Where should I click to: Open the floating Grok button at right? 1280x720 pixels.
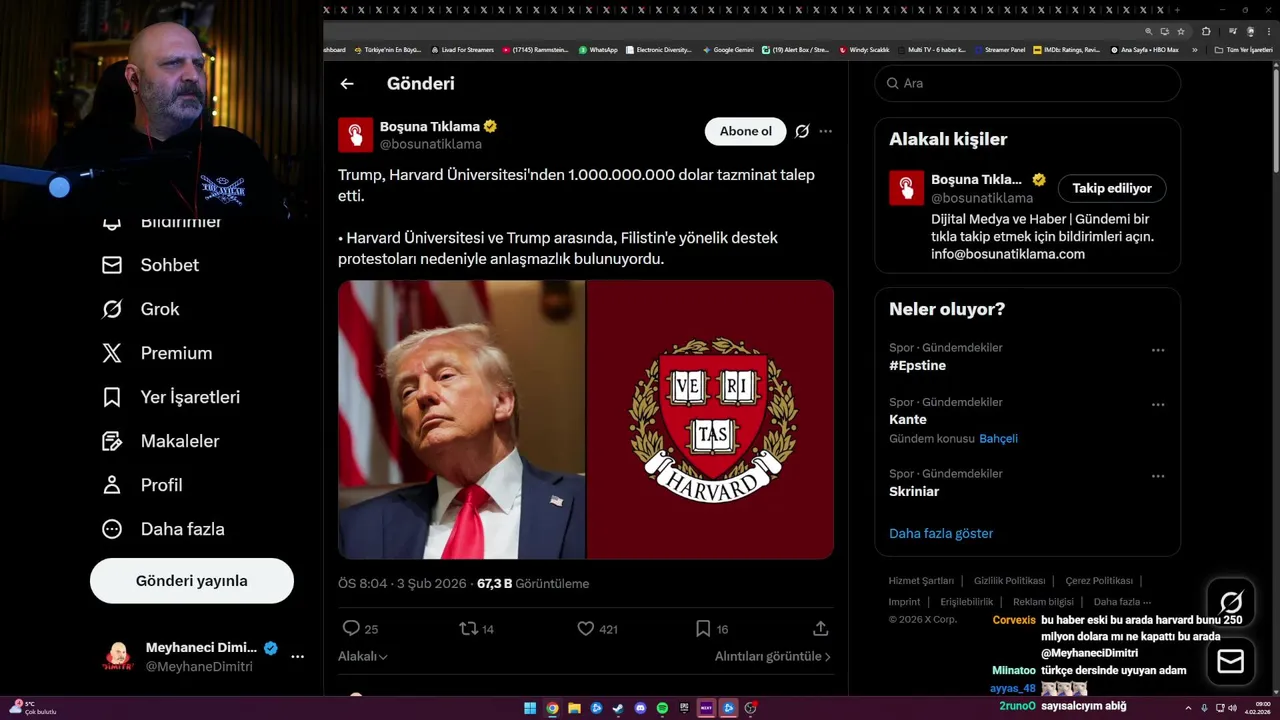1231,602
